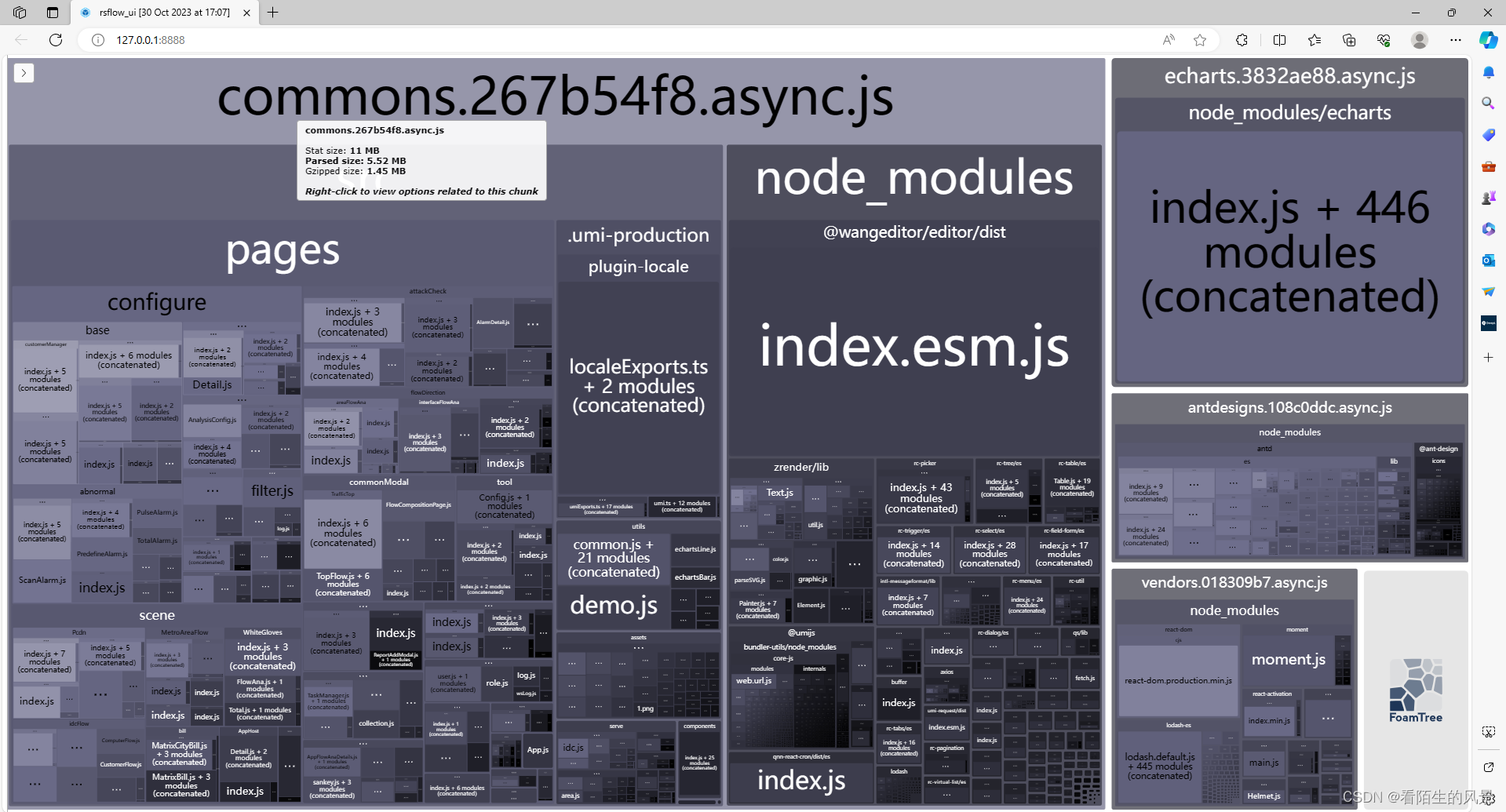Open the workspaces icon in title bar
The image size is (1506, 812).
click(x=20, y=13)
